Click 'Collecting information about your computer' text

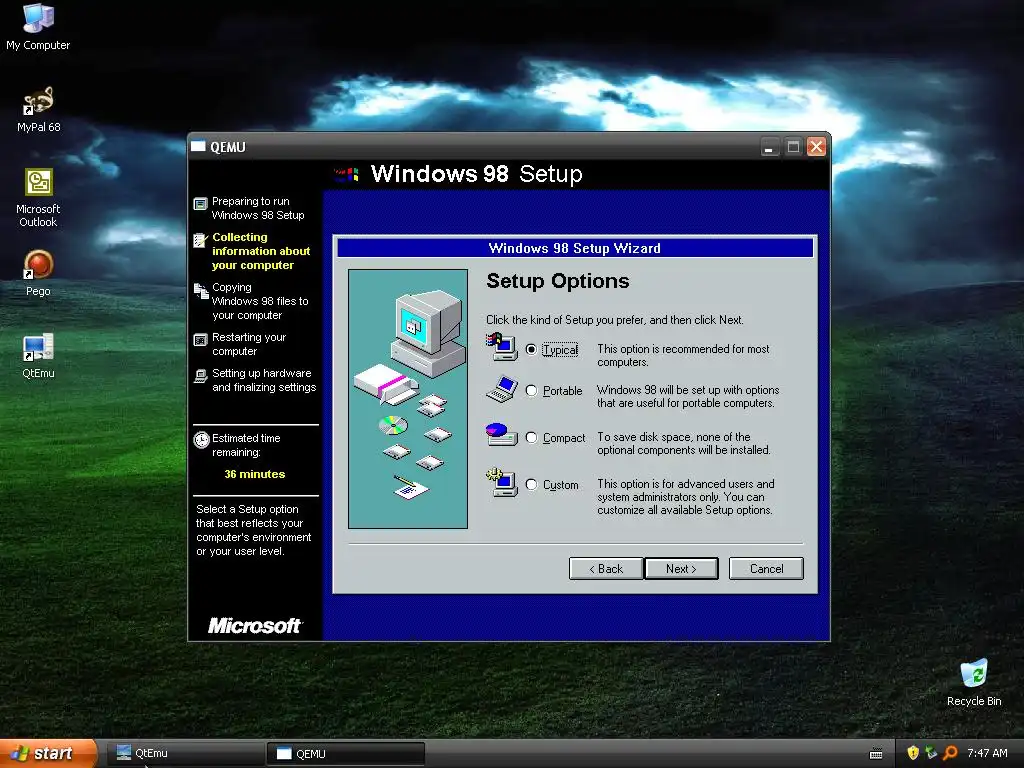click(x=261, y=251)
